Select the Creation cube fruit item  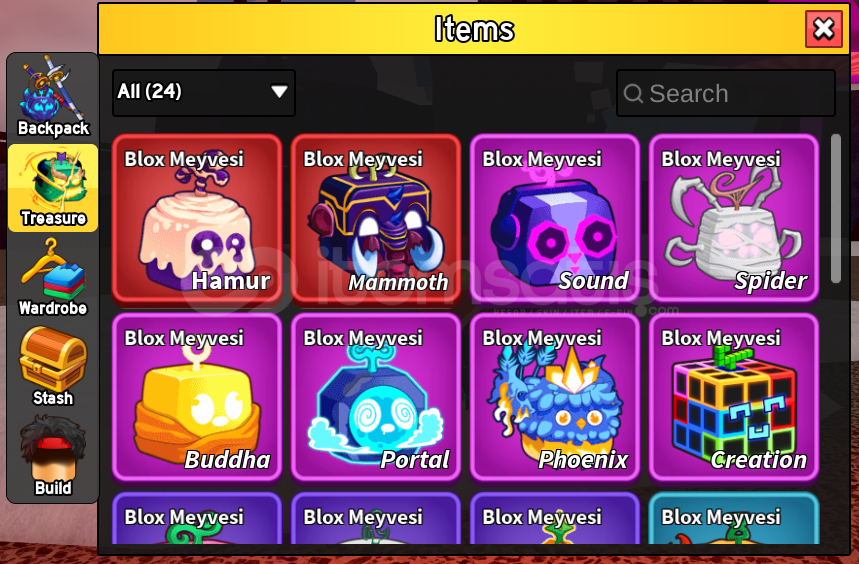click(734, 398)
